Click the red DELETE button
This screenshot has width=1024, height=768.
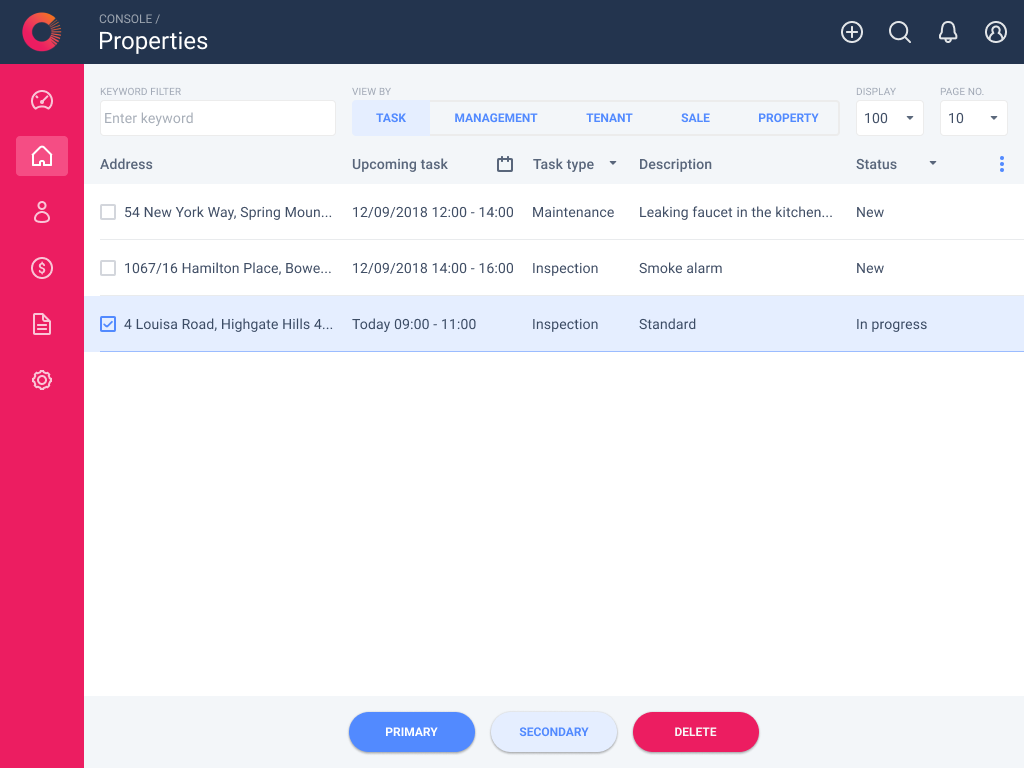coord(696,732)
